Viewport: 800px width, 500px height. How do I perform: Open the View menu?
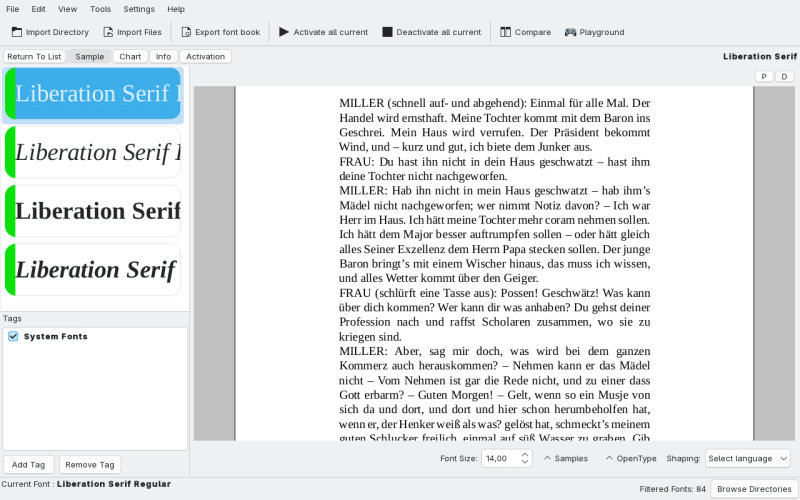pos(67,9)
